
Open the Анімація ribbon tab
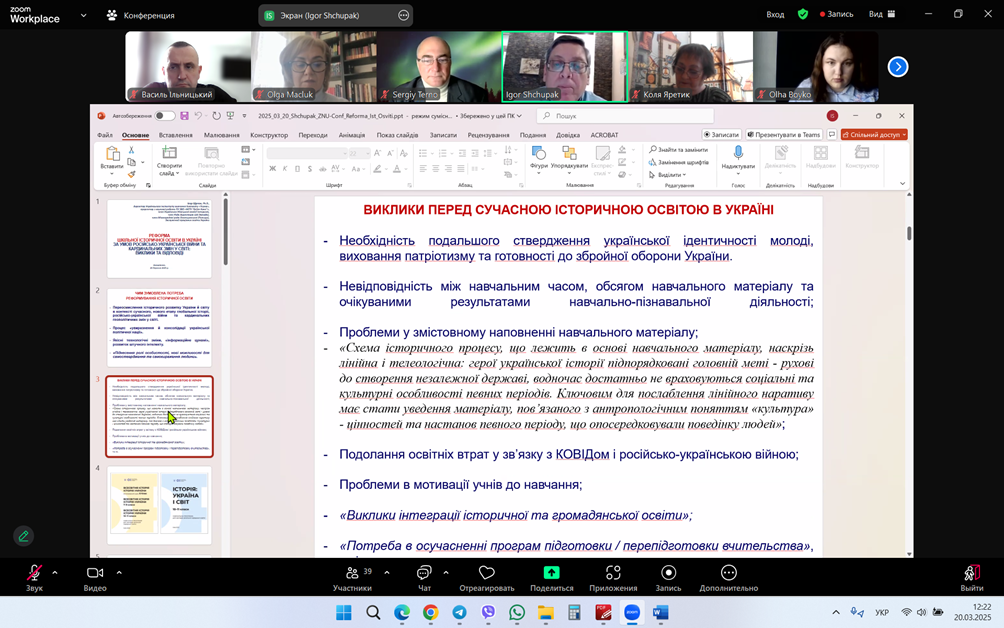pyautogui.click(x=351, y=135)
